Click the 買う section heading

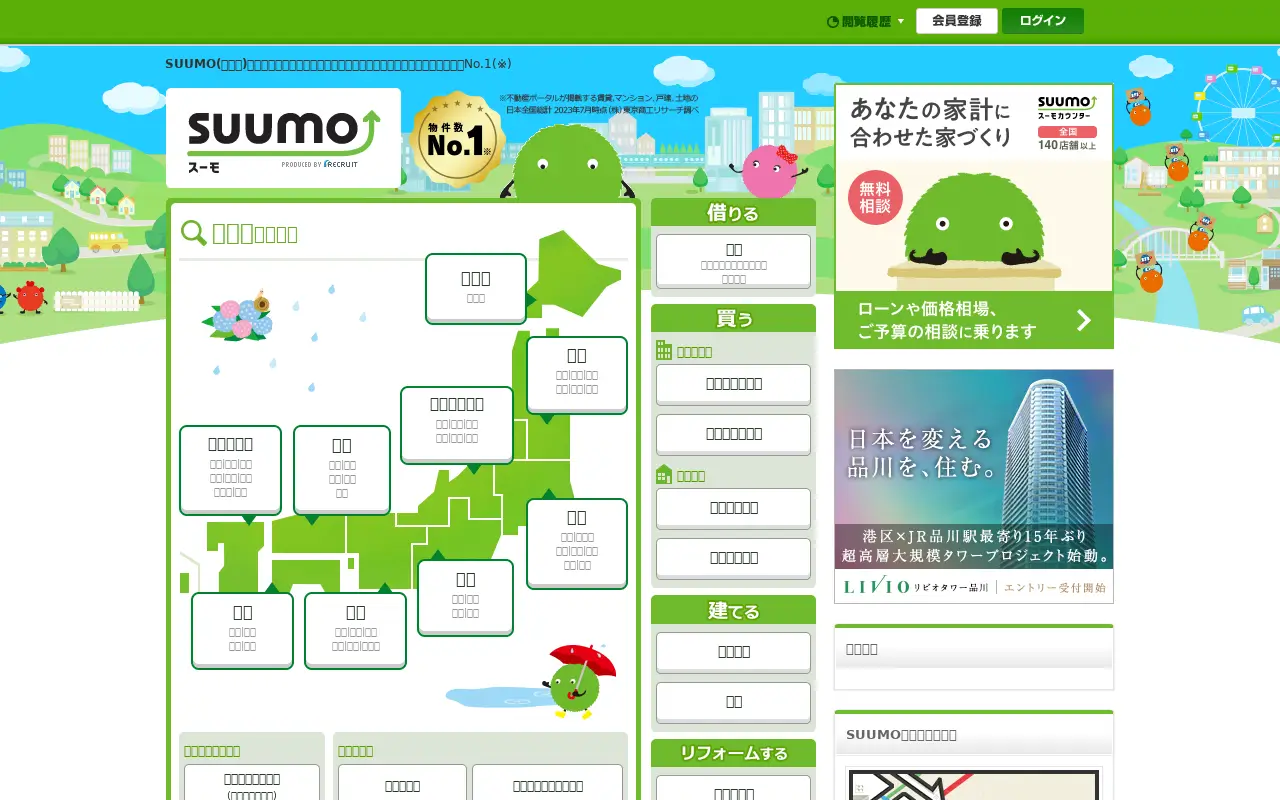click(733, 318)
